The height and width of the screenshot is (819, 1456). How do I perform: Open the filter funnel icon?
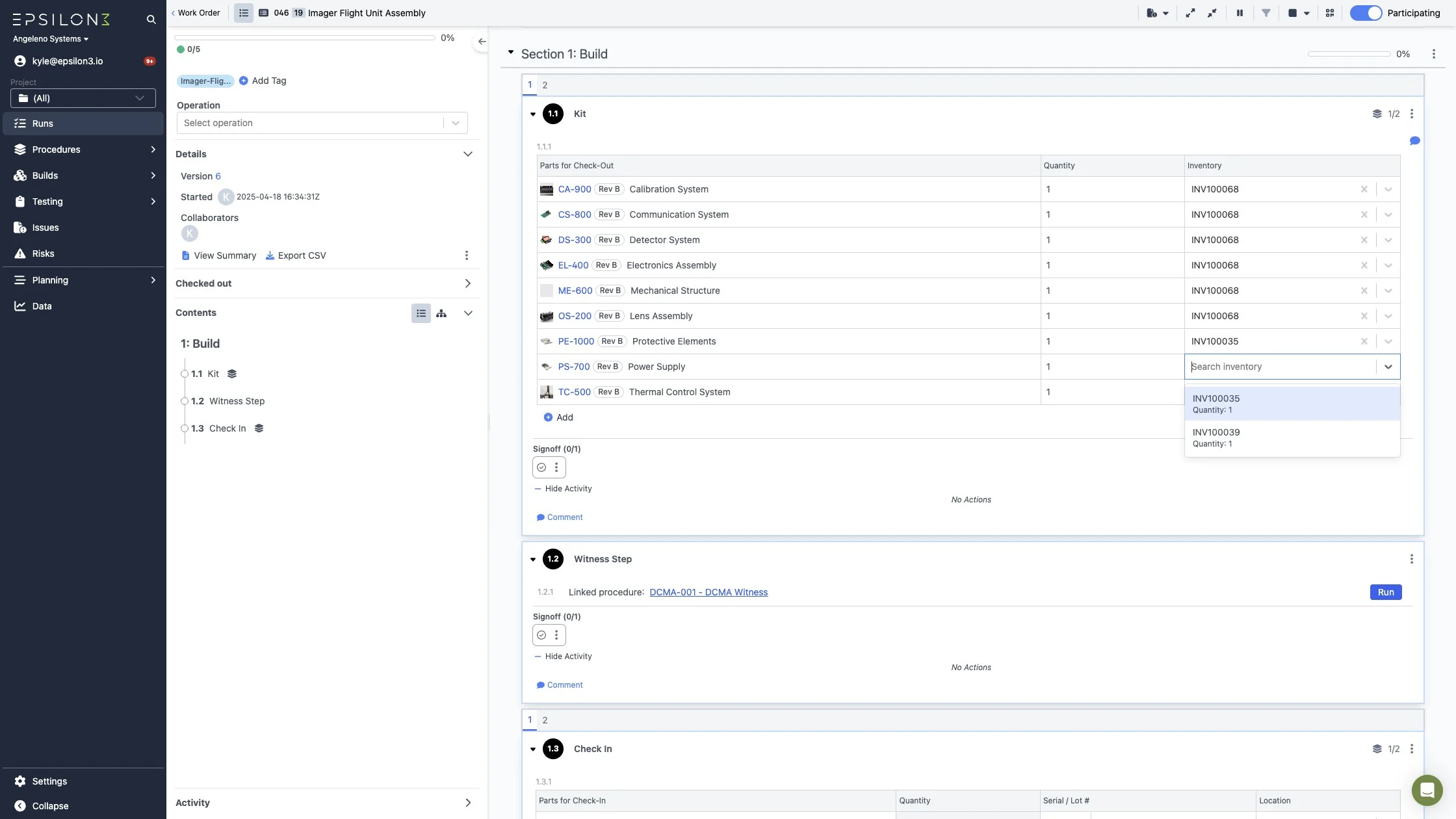coord(1266,13)
